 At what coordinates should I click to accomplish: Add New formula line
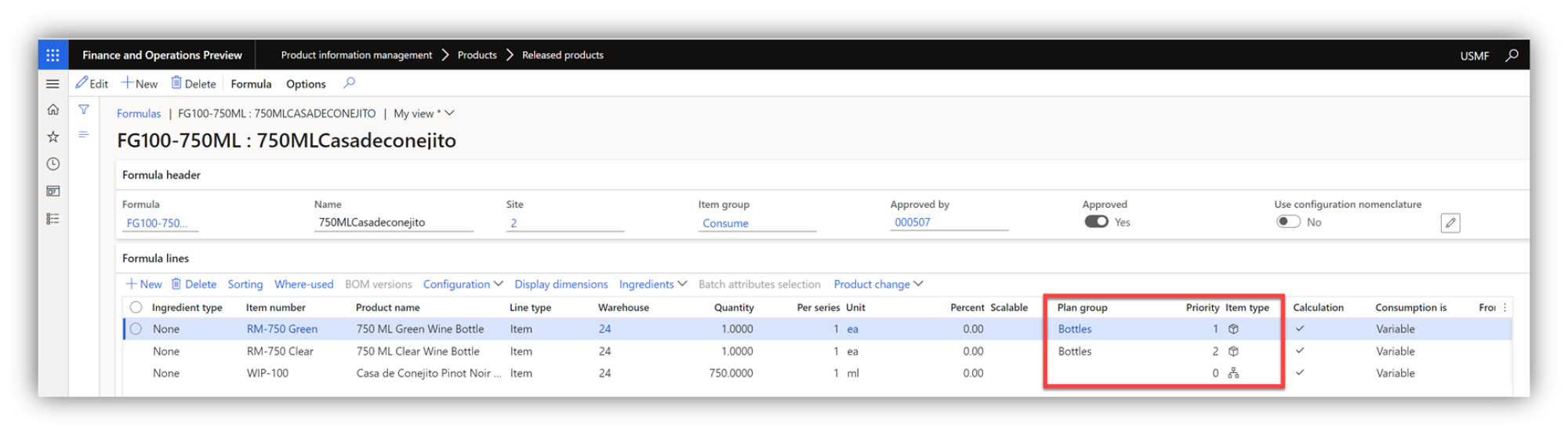point(143,285)
